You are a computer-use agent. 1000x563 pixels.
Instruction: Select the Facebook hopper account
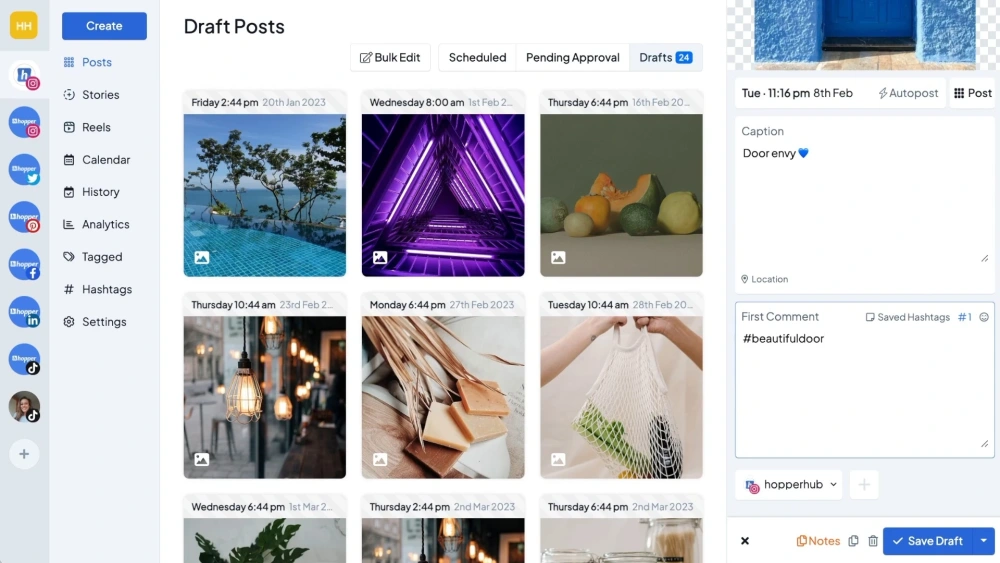tap(25, 265)
